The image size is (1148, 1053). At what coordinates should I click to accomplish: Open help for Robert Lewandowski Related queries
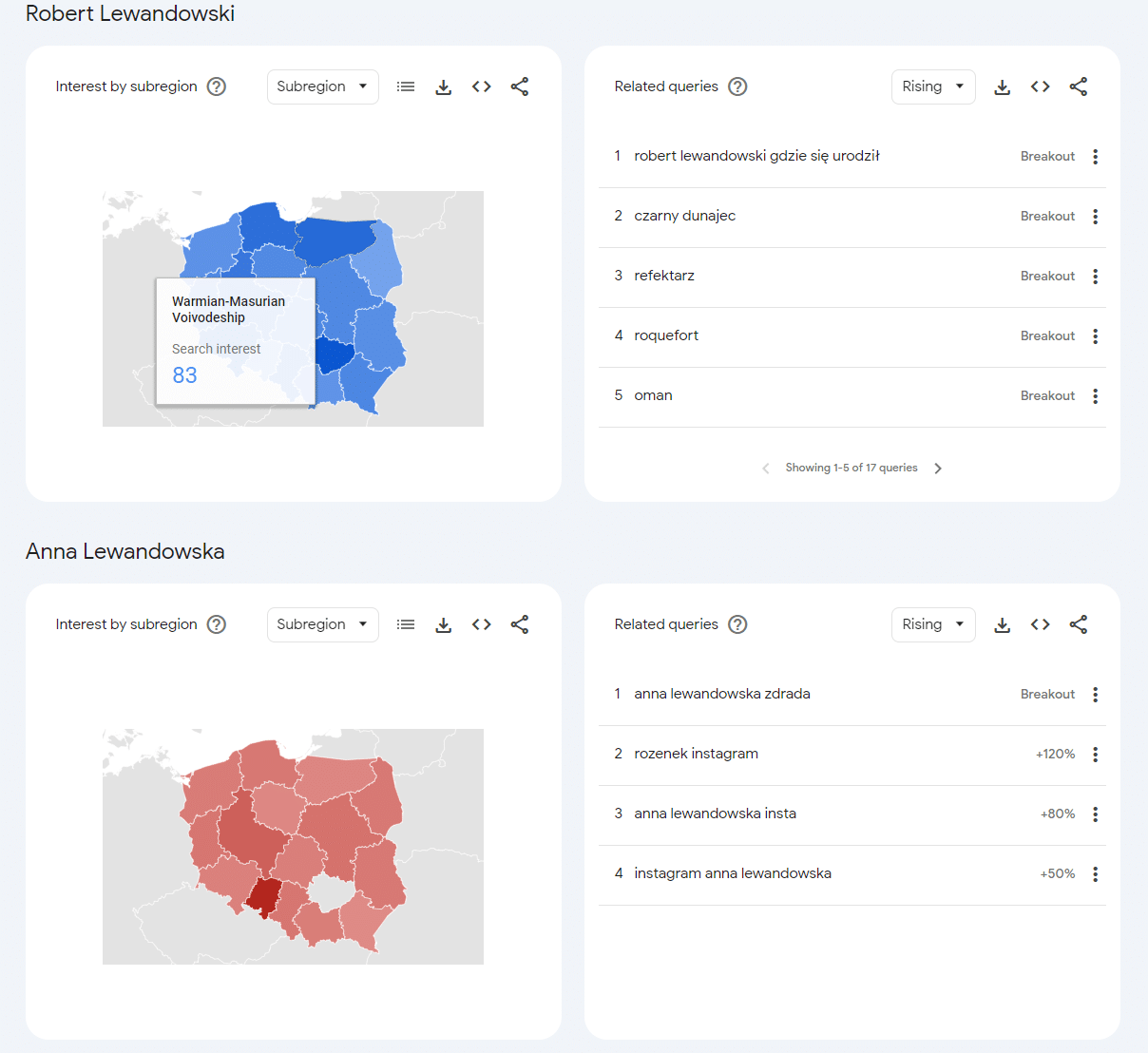pyautogui.click(x=737, y=86)
